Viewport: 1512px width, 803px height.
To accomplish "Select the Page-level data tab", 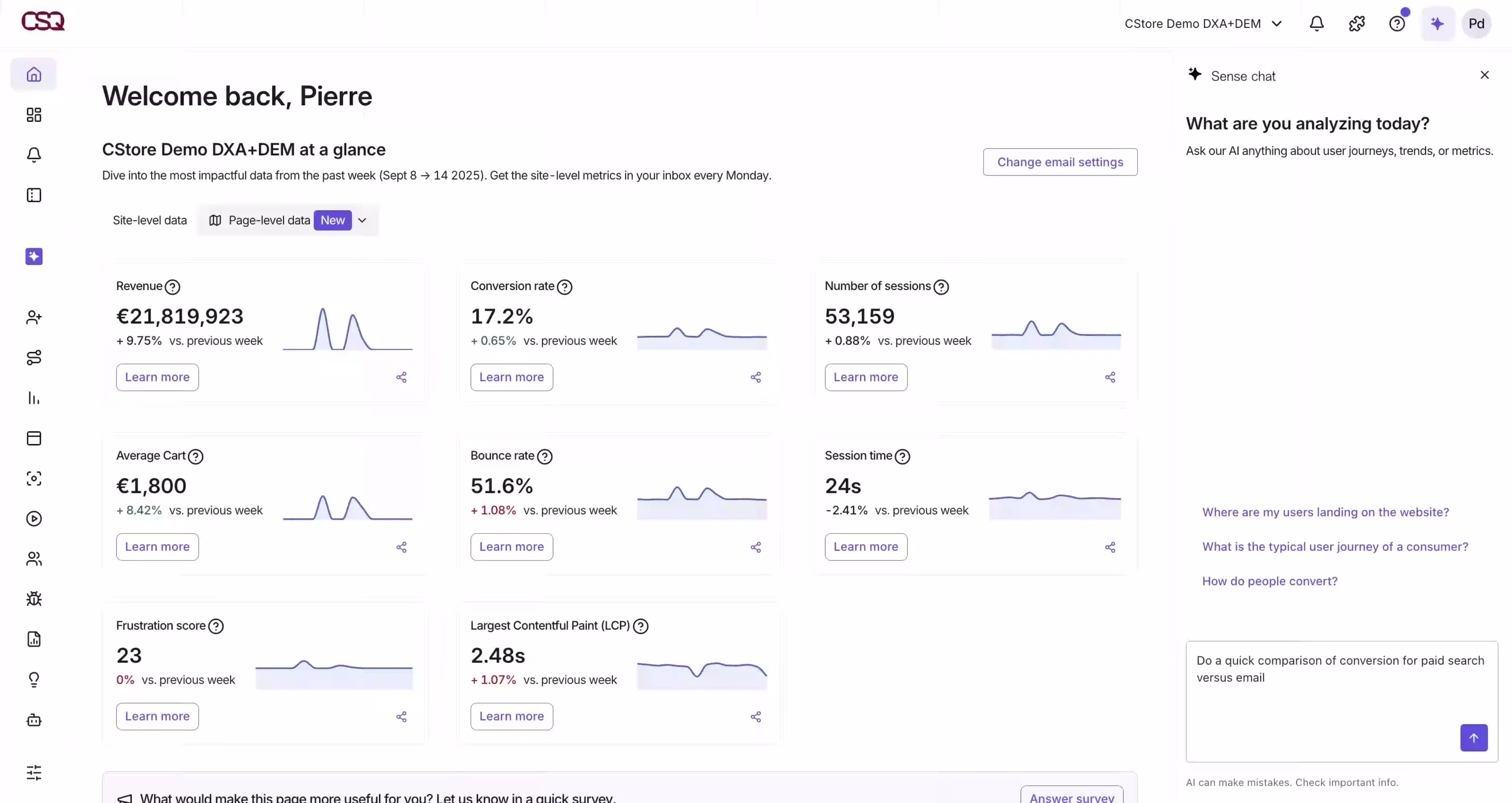I will (269, 220).
